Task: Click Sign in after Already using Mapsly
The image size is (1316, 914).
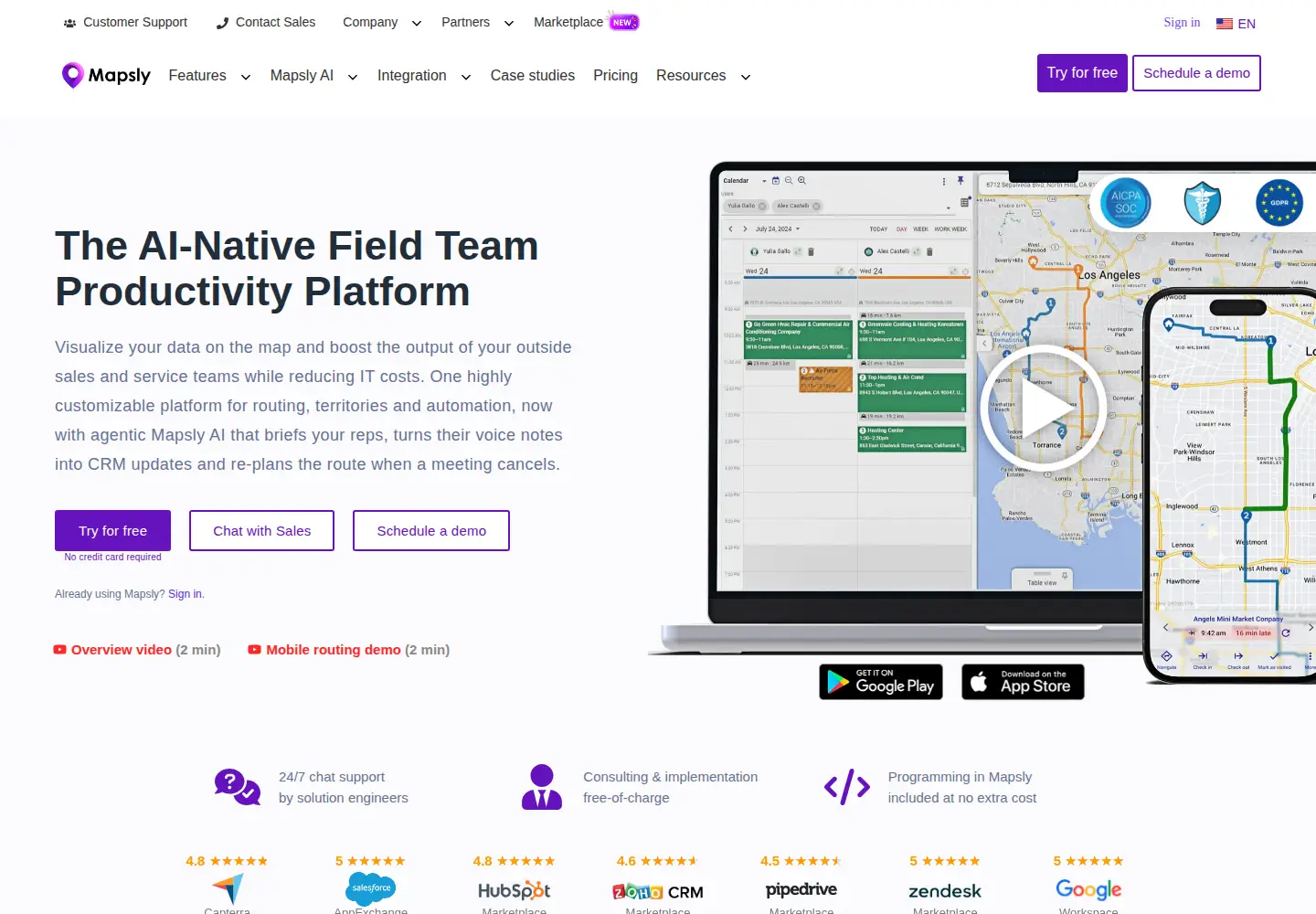Action: coord(186,594)
